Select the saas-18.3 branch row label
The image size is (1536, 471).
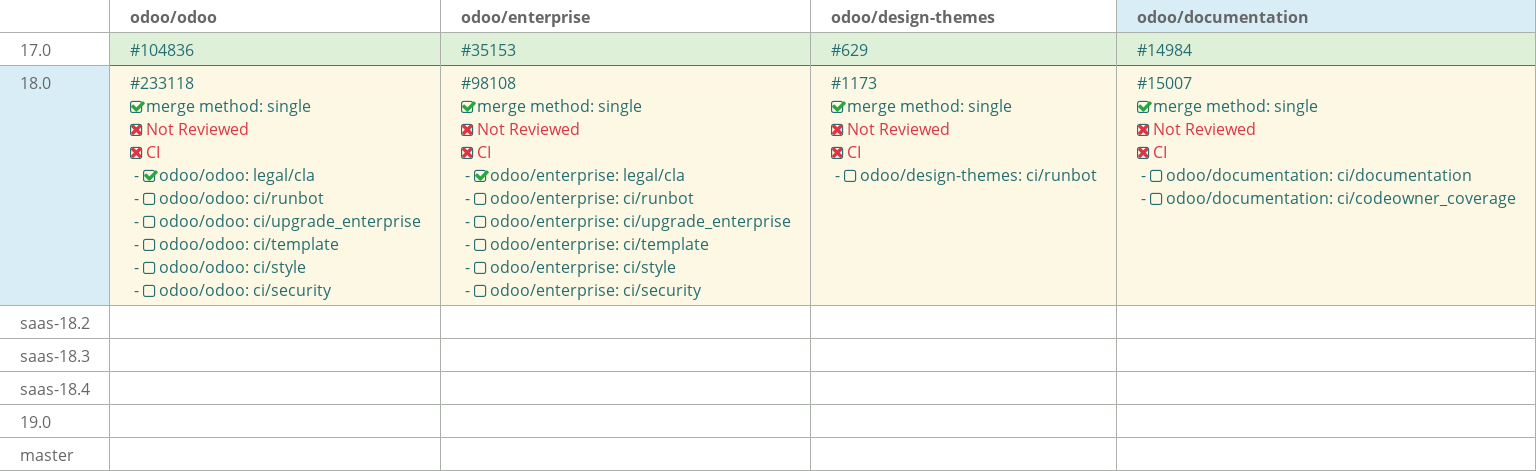coord(55,356)
